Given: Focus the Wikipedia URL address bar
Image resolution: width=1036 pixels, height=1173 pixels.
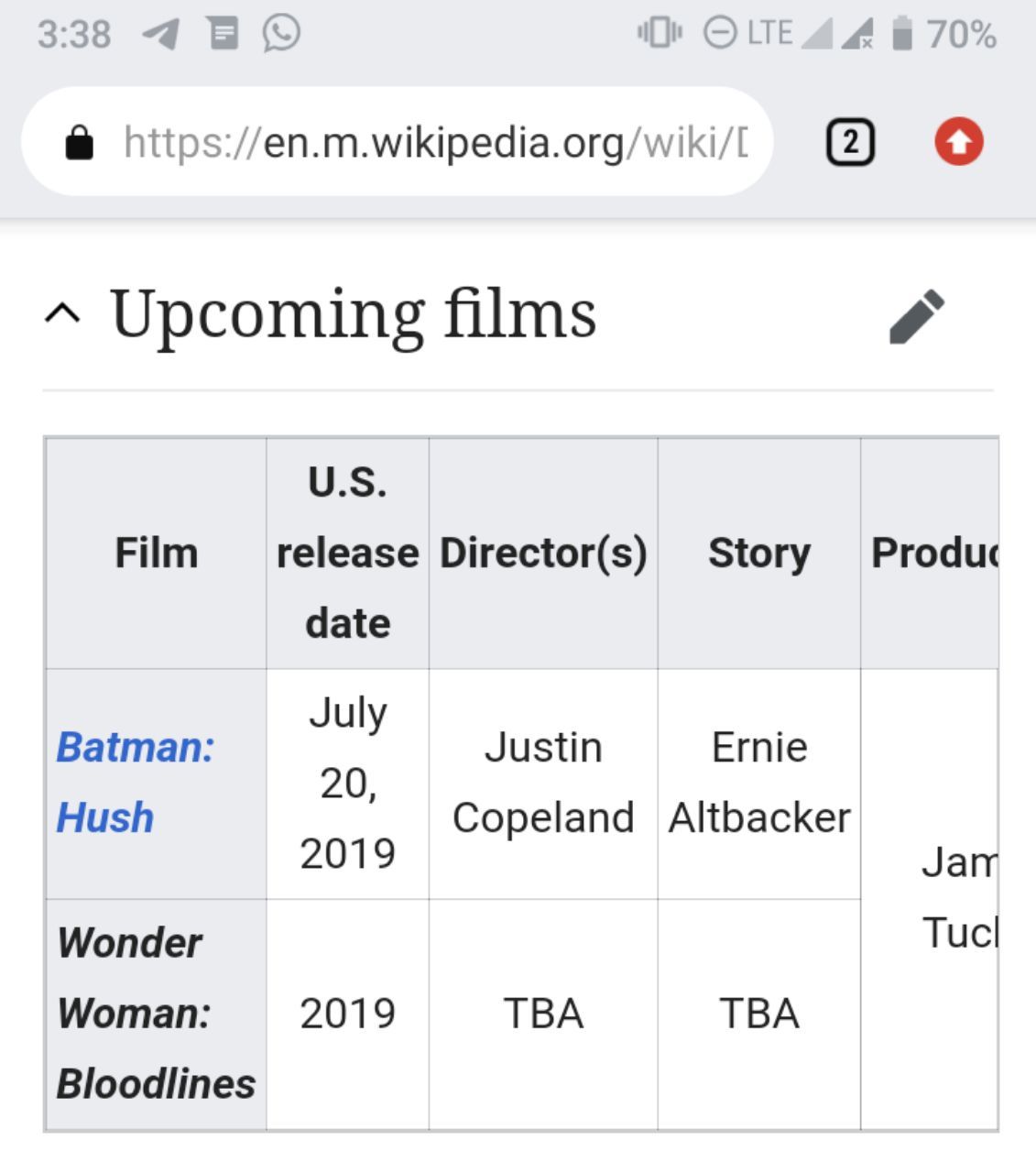Looking at the screenshot, I should [x=398, y=142].
